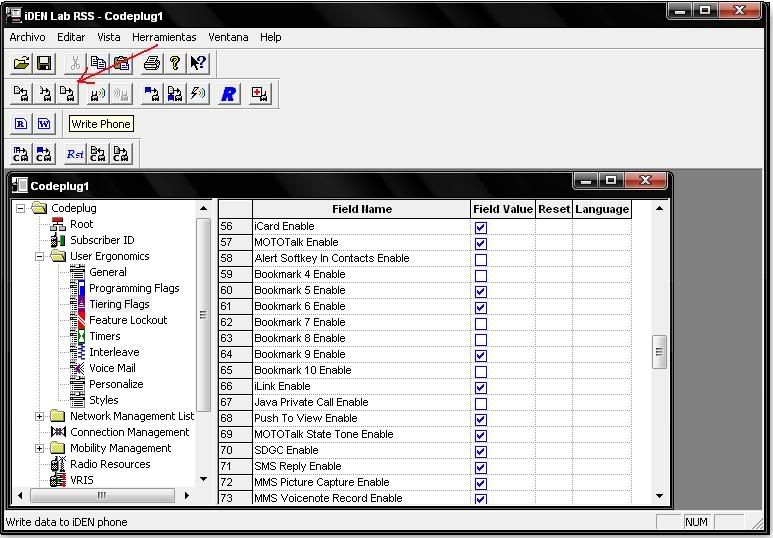The width and height of the screenshot is (773, 538).
Task: Click the field table vertical scrollbar thumb
Action: [x=660, y=352]
